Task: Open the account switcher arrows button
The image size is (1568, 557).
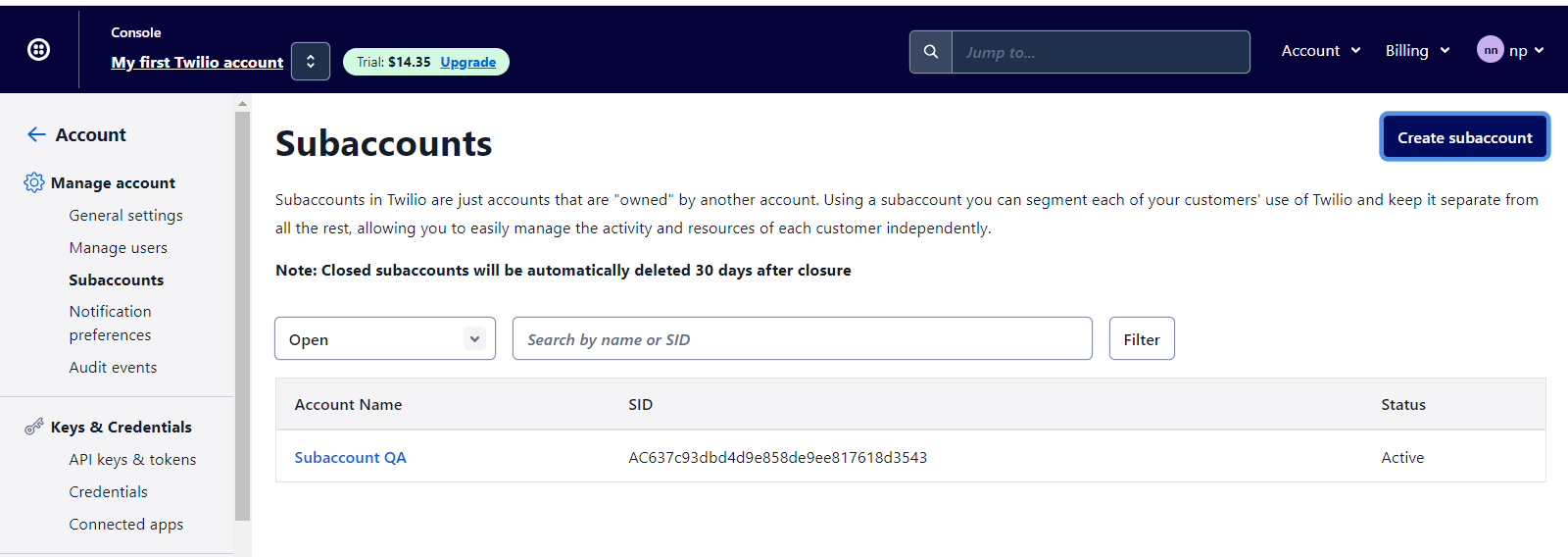Action: 311,62
